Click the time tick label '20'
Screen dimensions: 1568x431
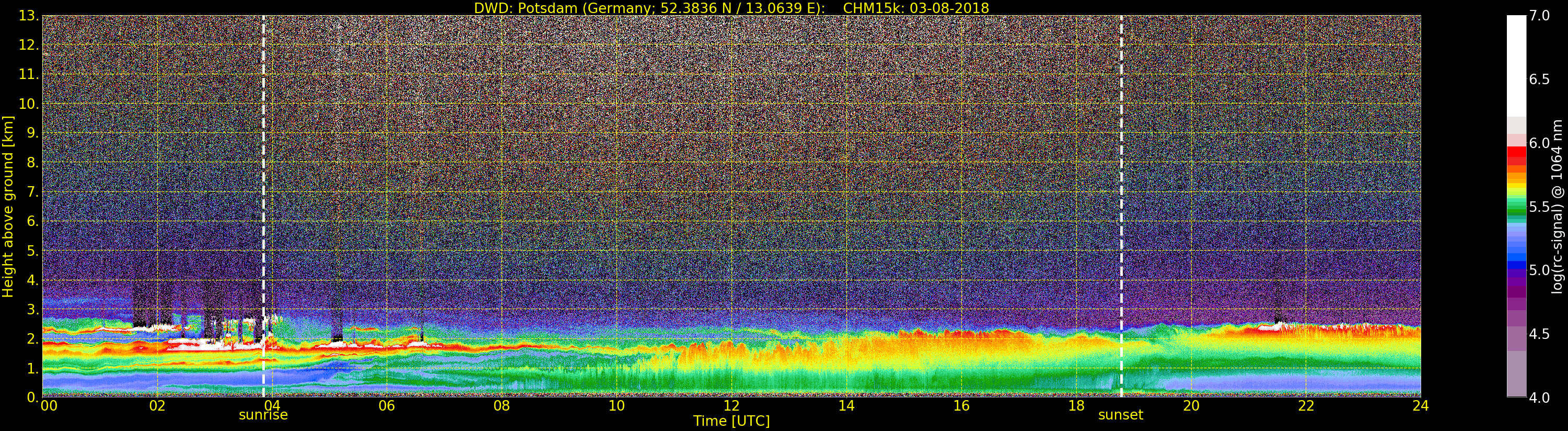pos(1191,405)
